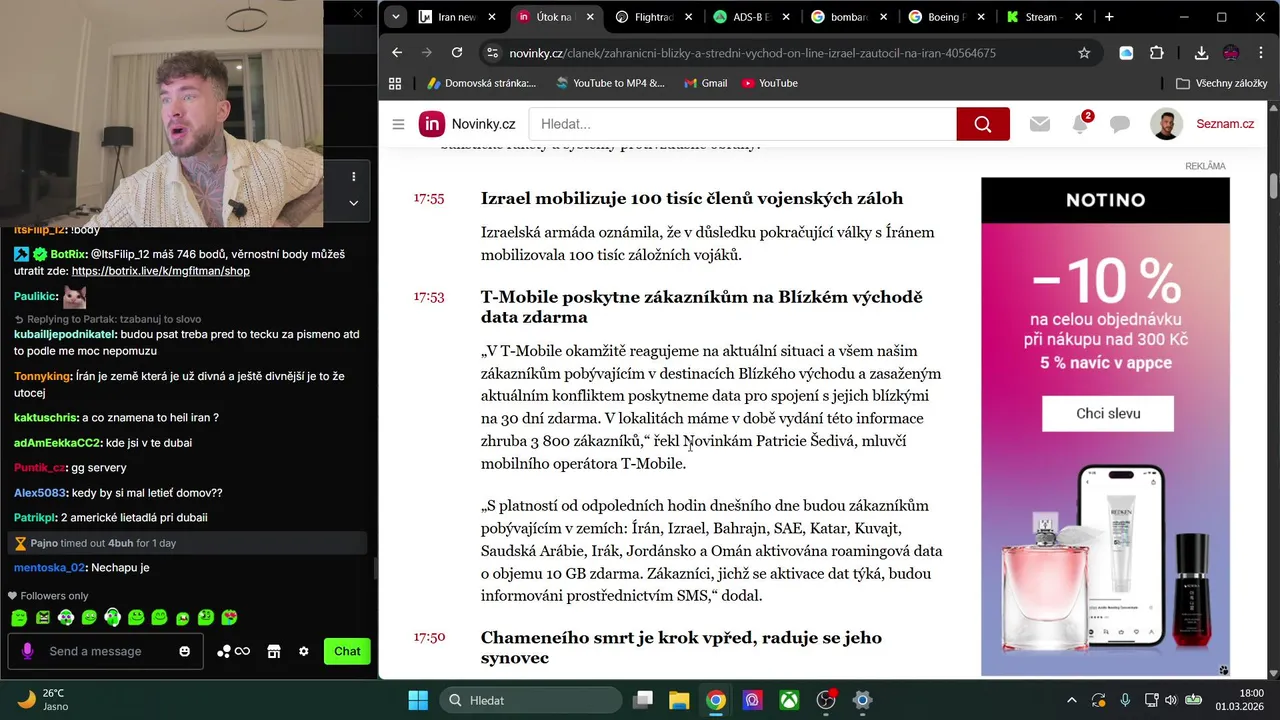Click the three-dot options in stream panel

tap(353, 177)
